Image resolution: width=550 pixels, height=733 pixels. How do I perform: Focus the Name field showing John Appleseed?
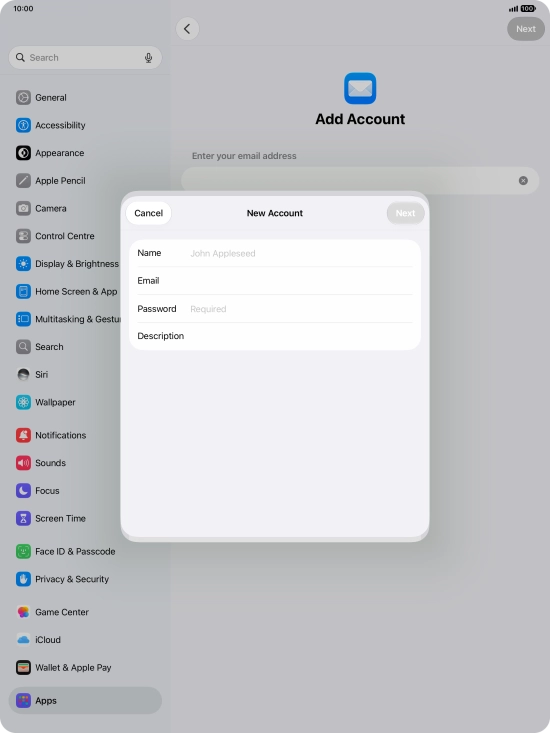pos(275,253)
